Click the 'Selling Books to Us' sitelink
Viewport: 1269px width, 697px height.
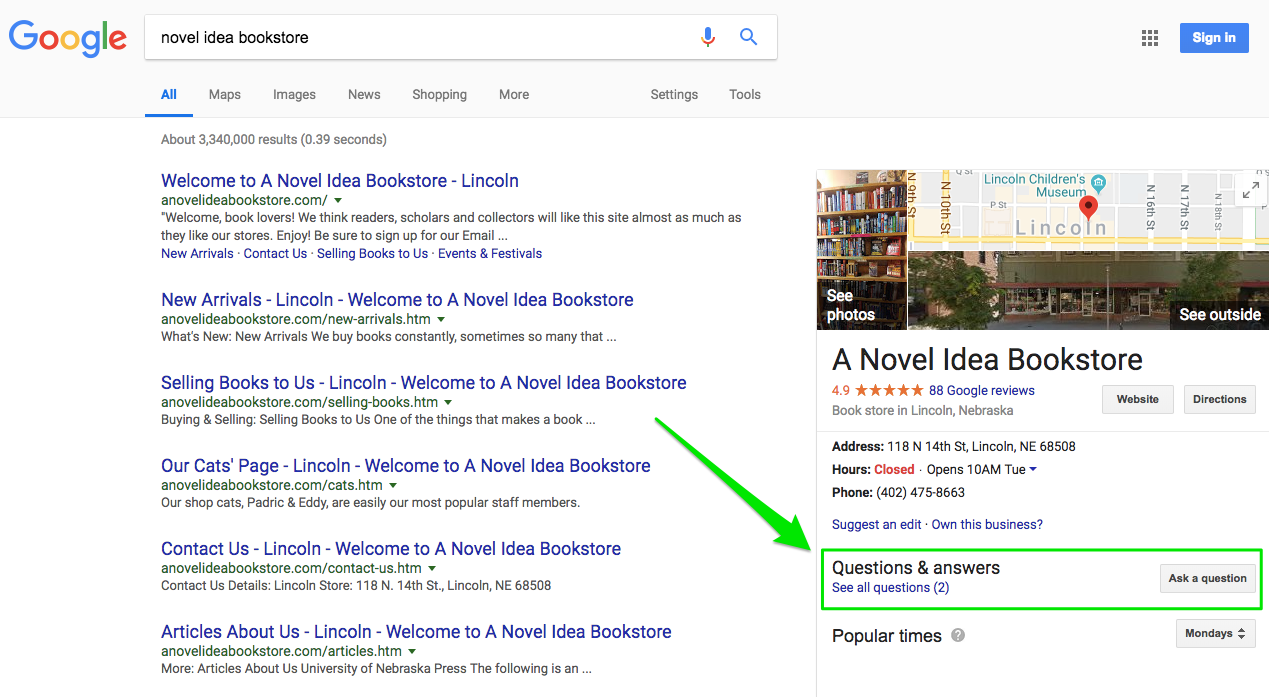click(x=372, y=254)
